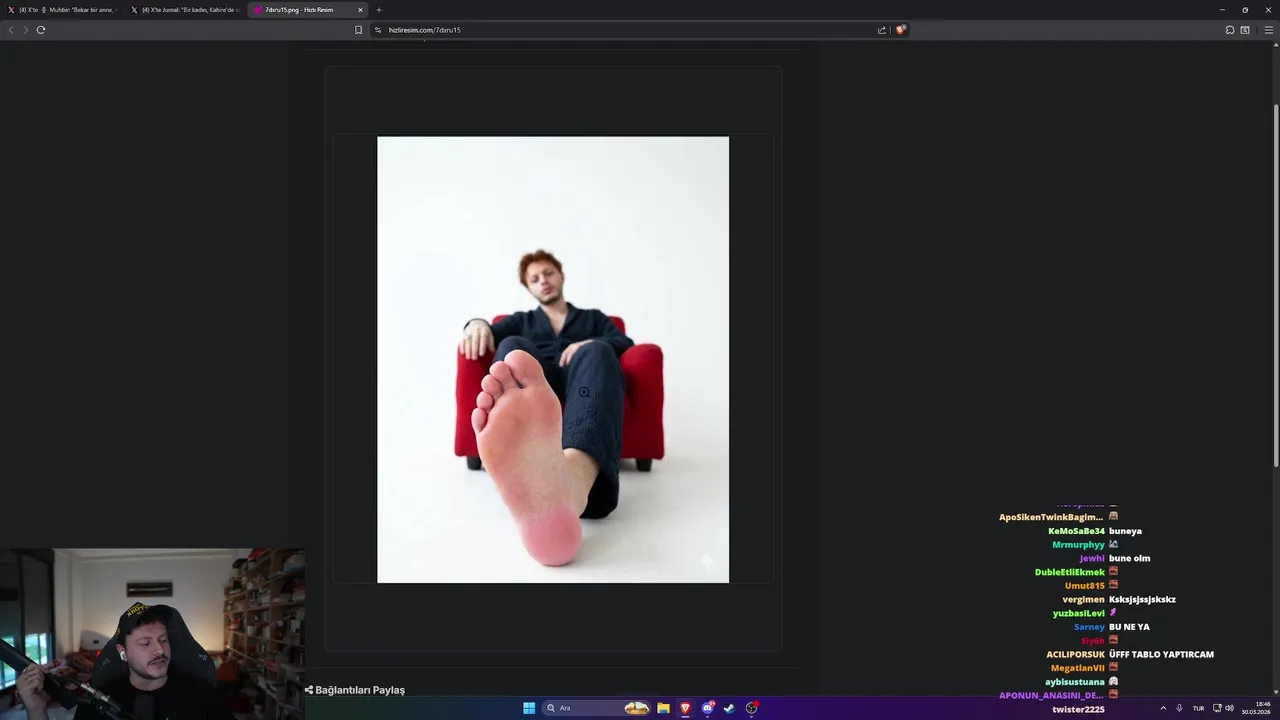Click chat username ApoSikenTwinkBagim
Image resolution: width=1280 pixels, height=720 pixels.
coord(1051,517)
